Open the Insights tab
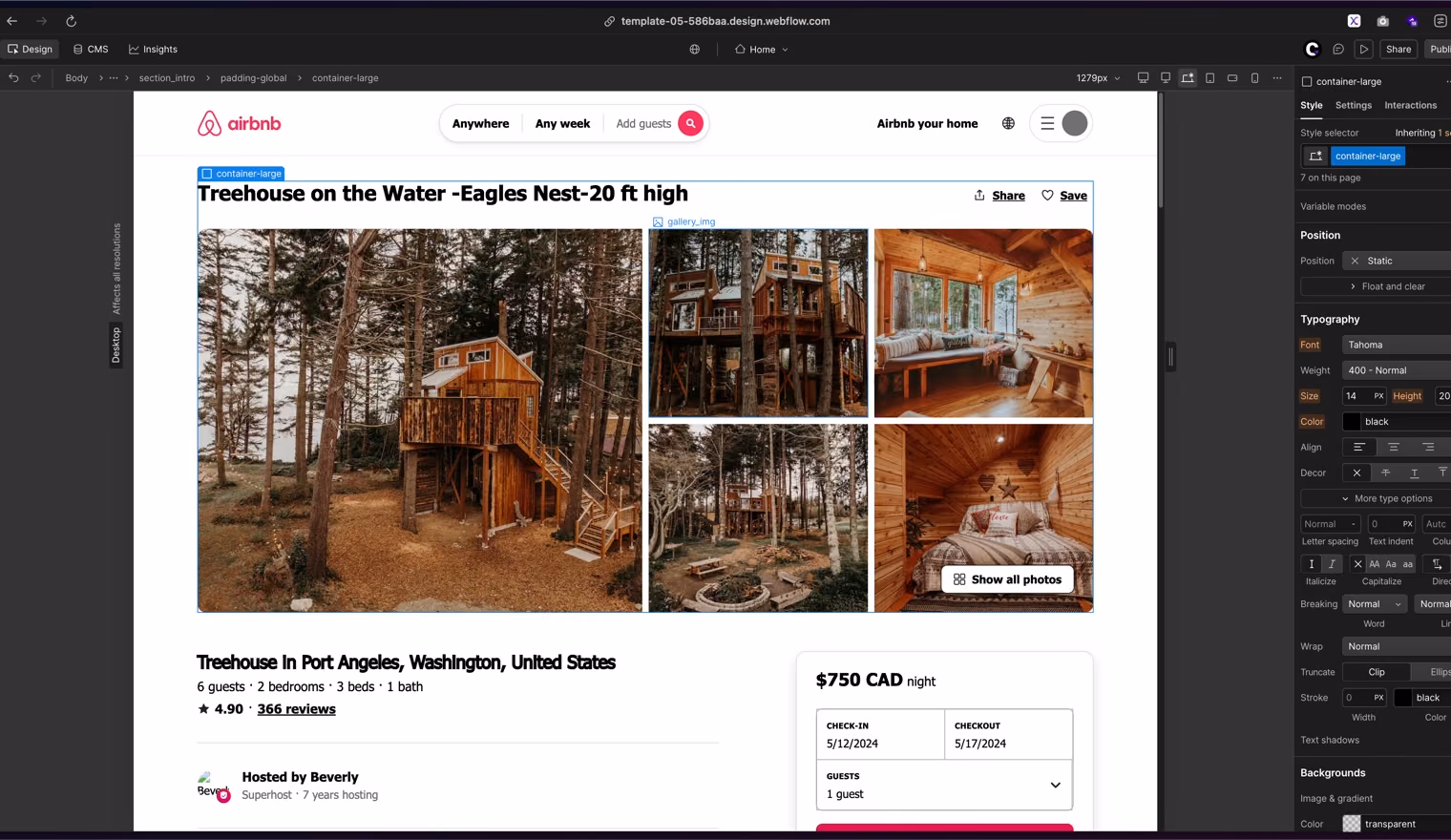 [x=153, y=50]
